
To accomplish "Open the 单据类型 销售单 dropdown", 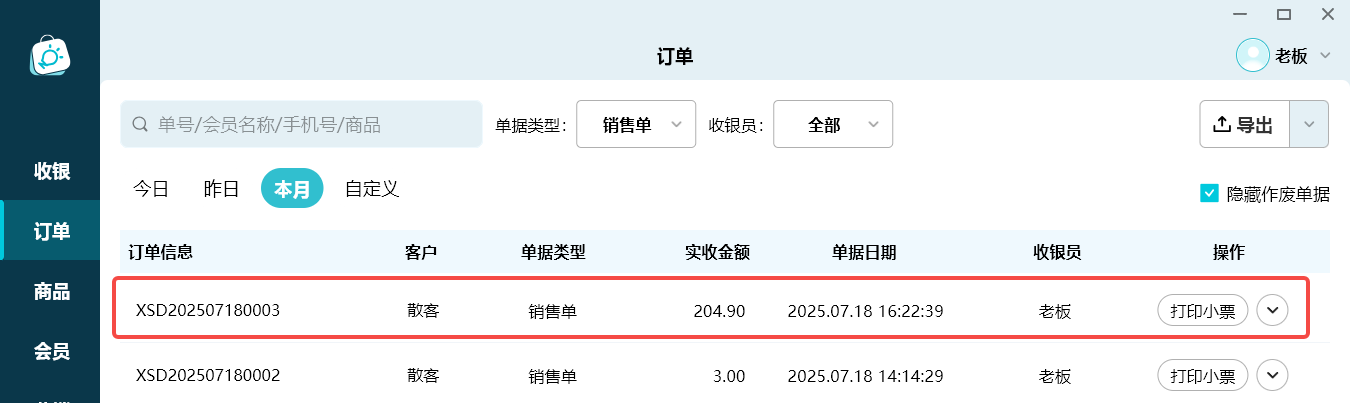I will point(636,125).
